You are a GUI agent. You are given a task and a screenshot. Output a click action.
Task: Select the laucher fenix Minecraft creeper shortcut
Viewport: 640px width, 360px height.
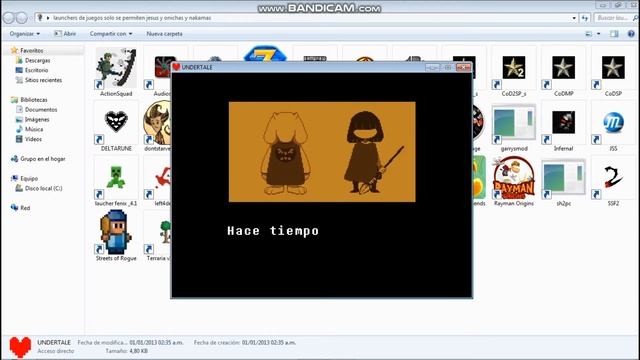[x=116, y=178]
